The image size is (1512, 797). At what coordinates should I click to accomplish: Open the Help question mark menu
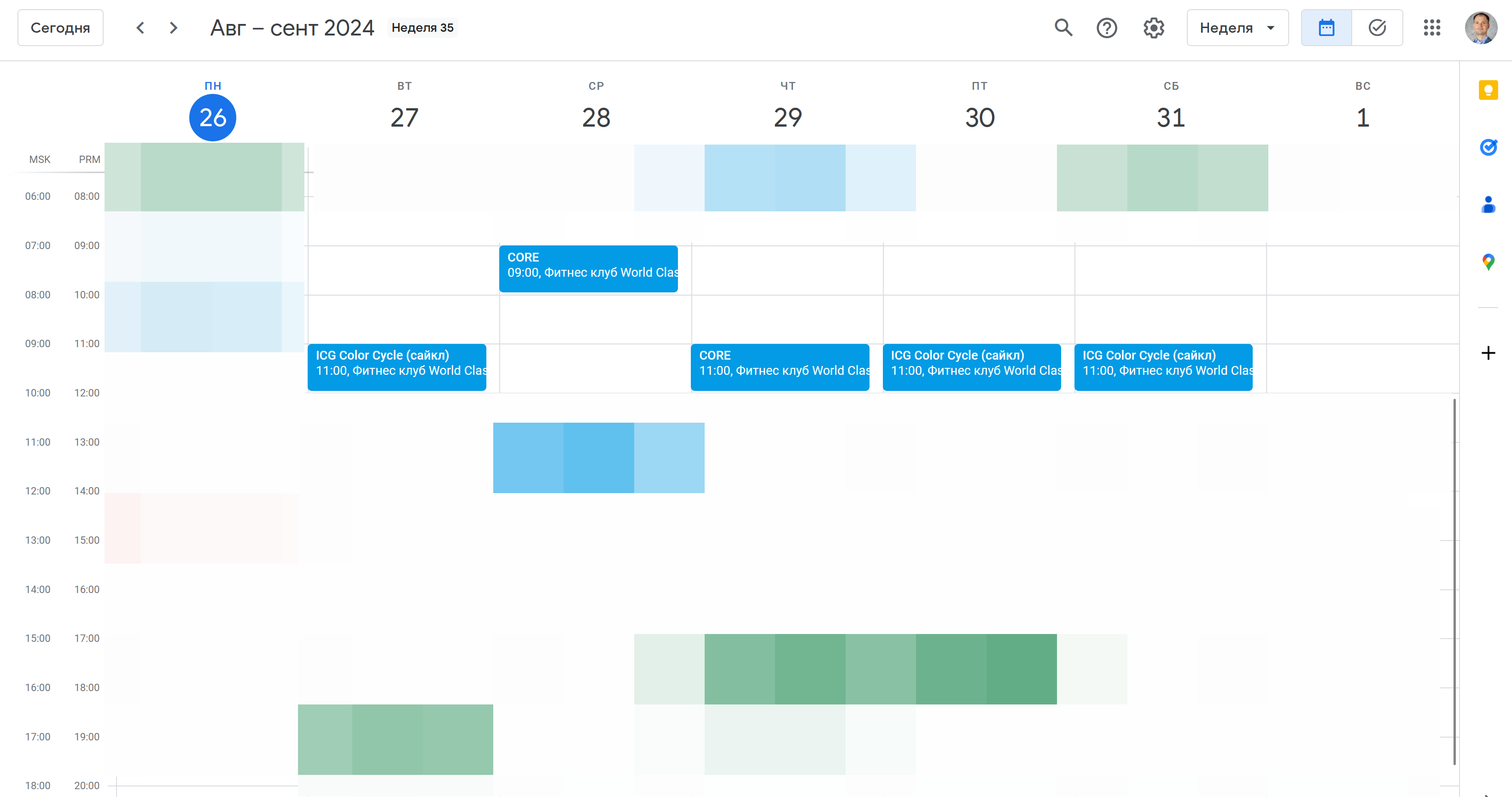pos(1106,28)
